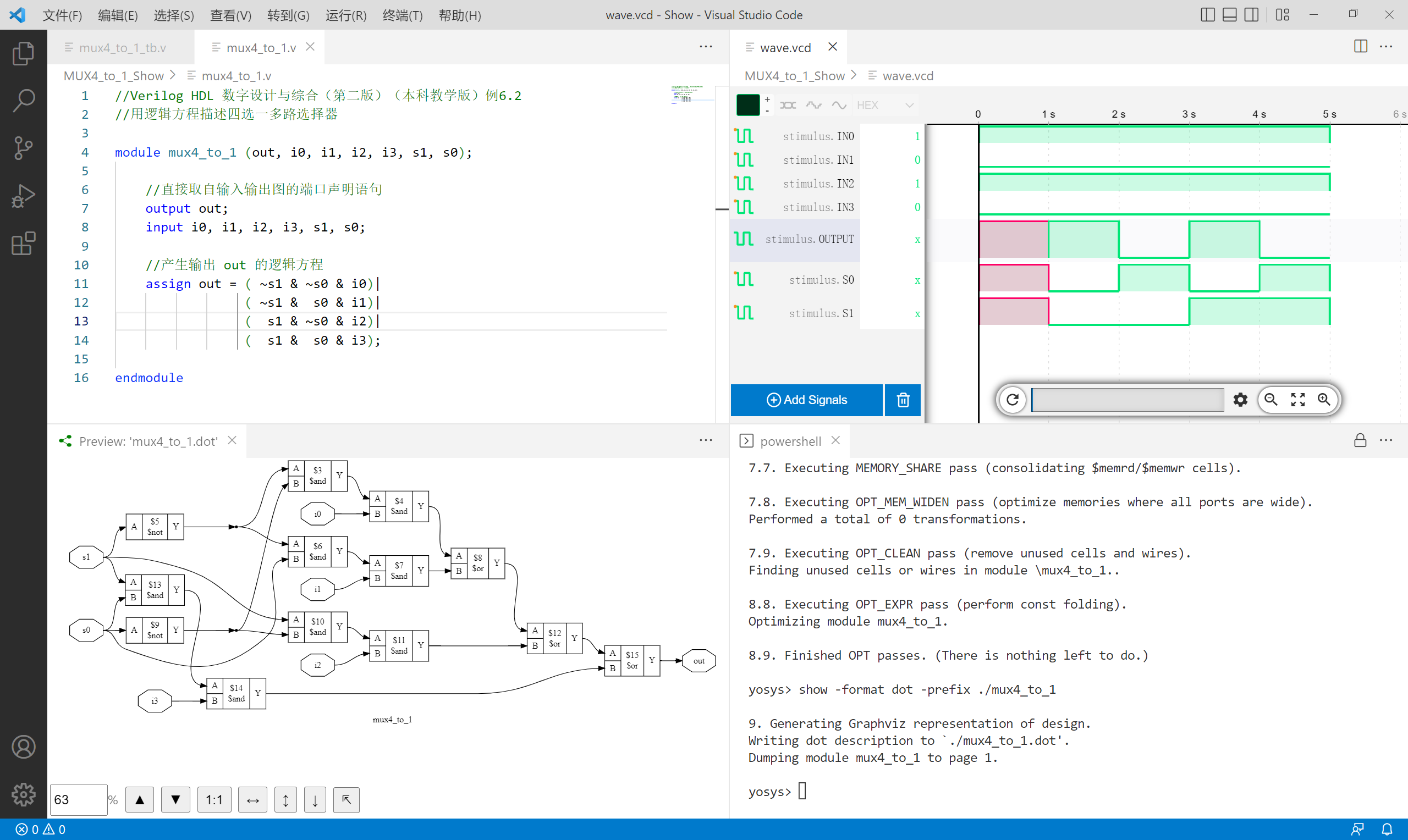Screen dimensions: 1408x840
Task: Click the down arrow graph button
Action: [x=315, y=800]
